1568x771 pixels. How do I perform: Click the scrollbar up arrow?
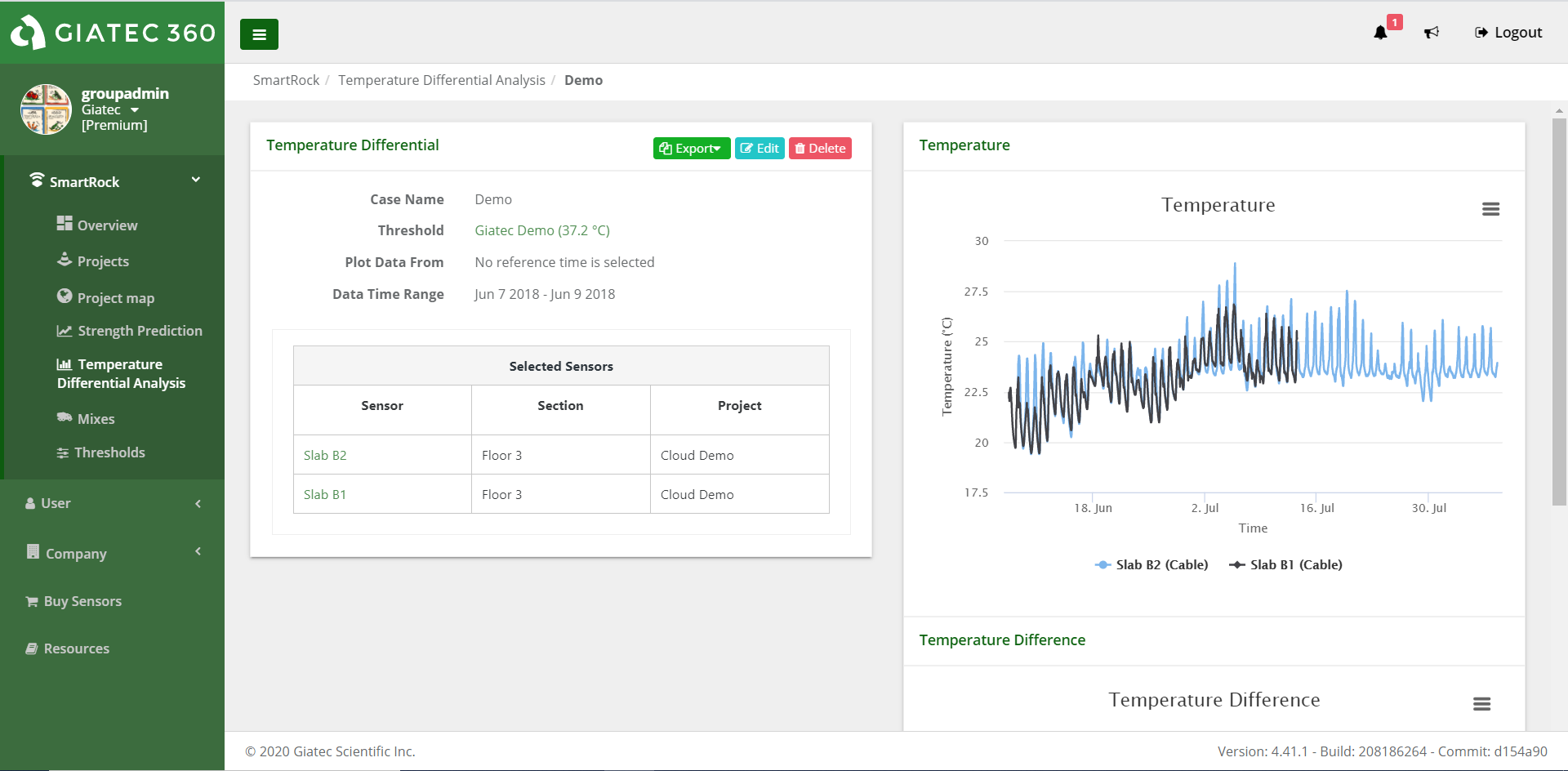tap(1559, 110)
